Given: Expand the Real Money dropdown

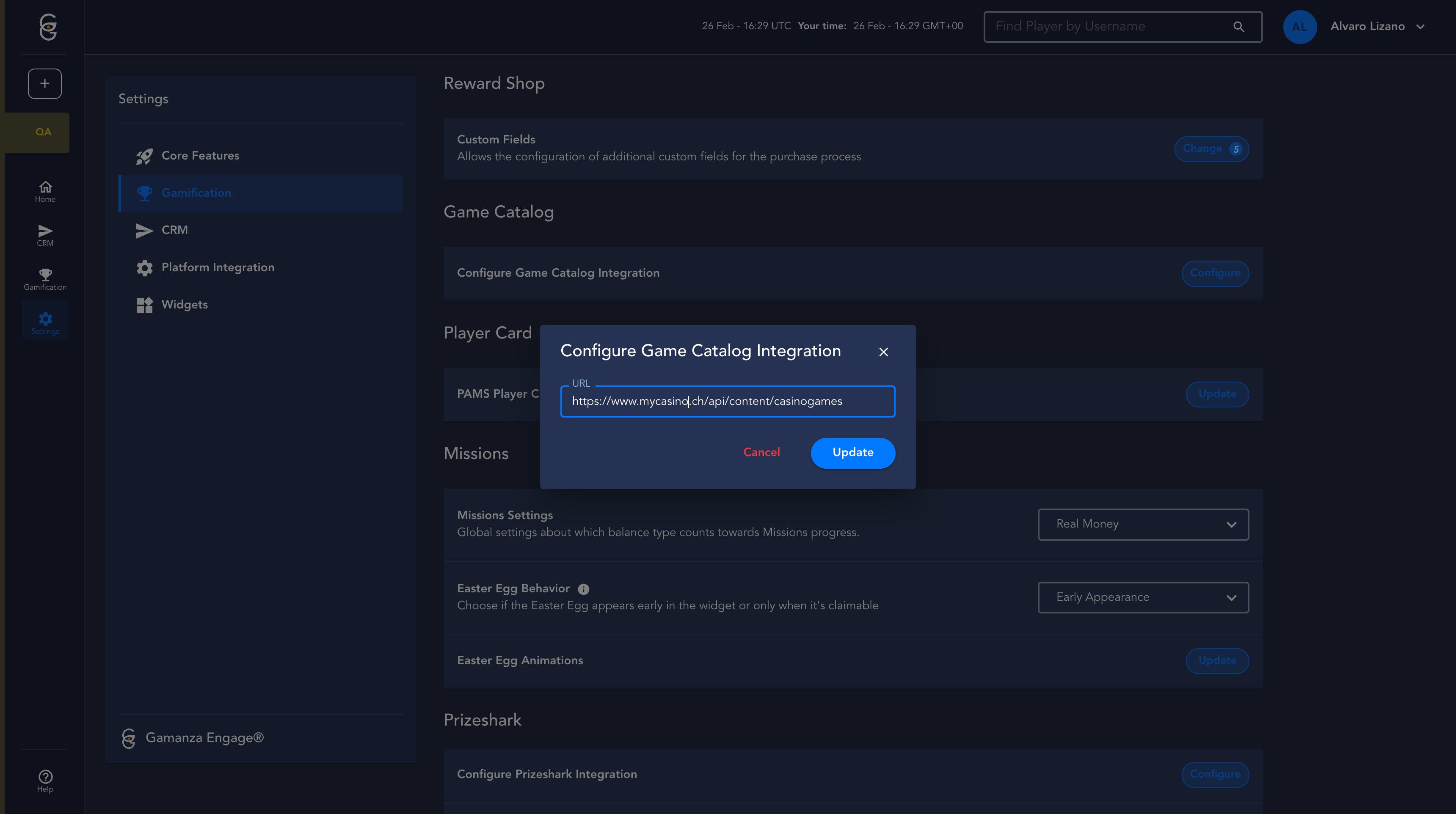Looking at the screenshot, I should (x=1143, y=524).
